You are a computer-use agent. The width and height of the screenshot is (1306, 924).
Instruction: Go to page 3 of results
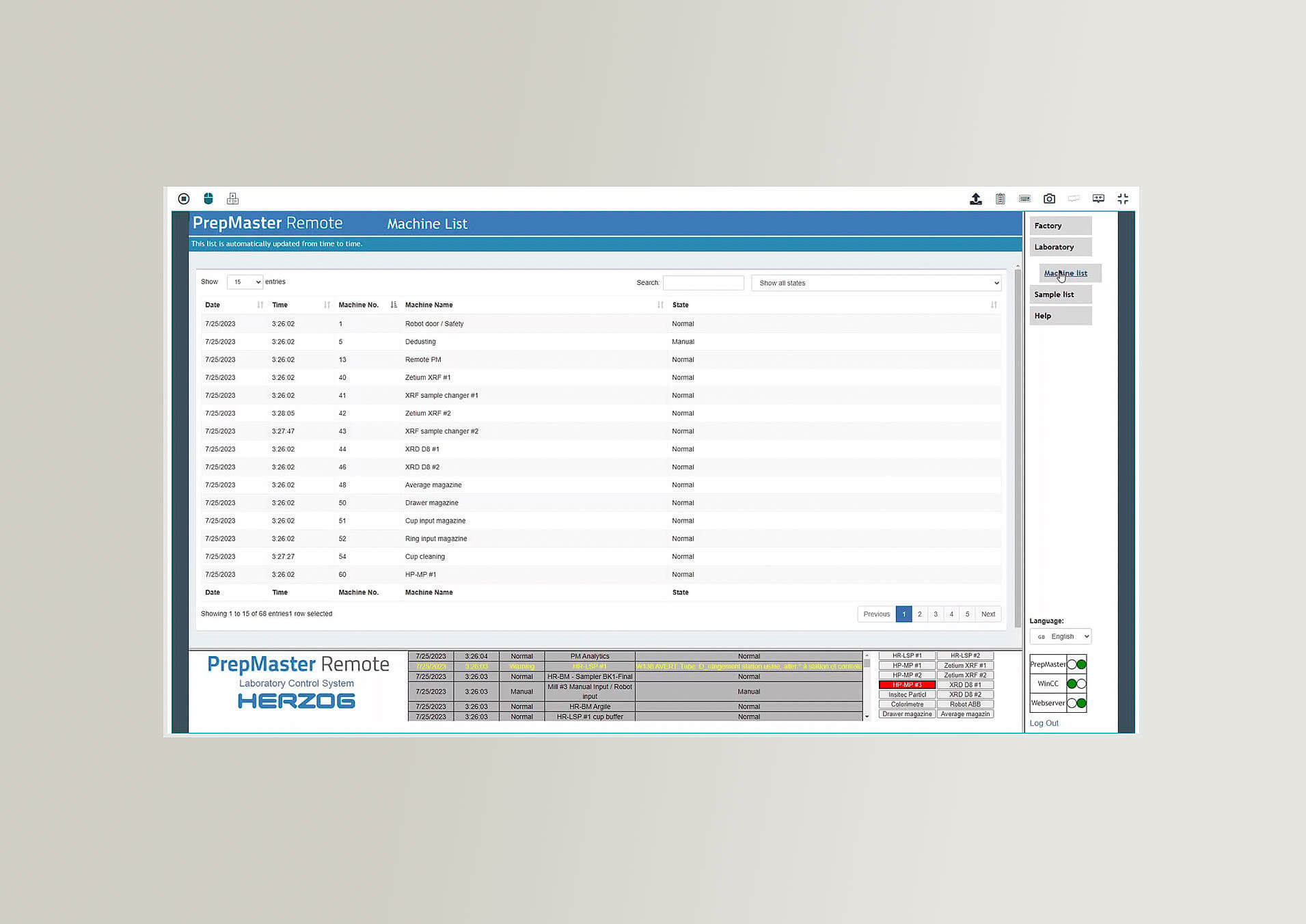(x=936, y=614)
